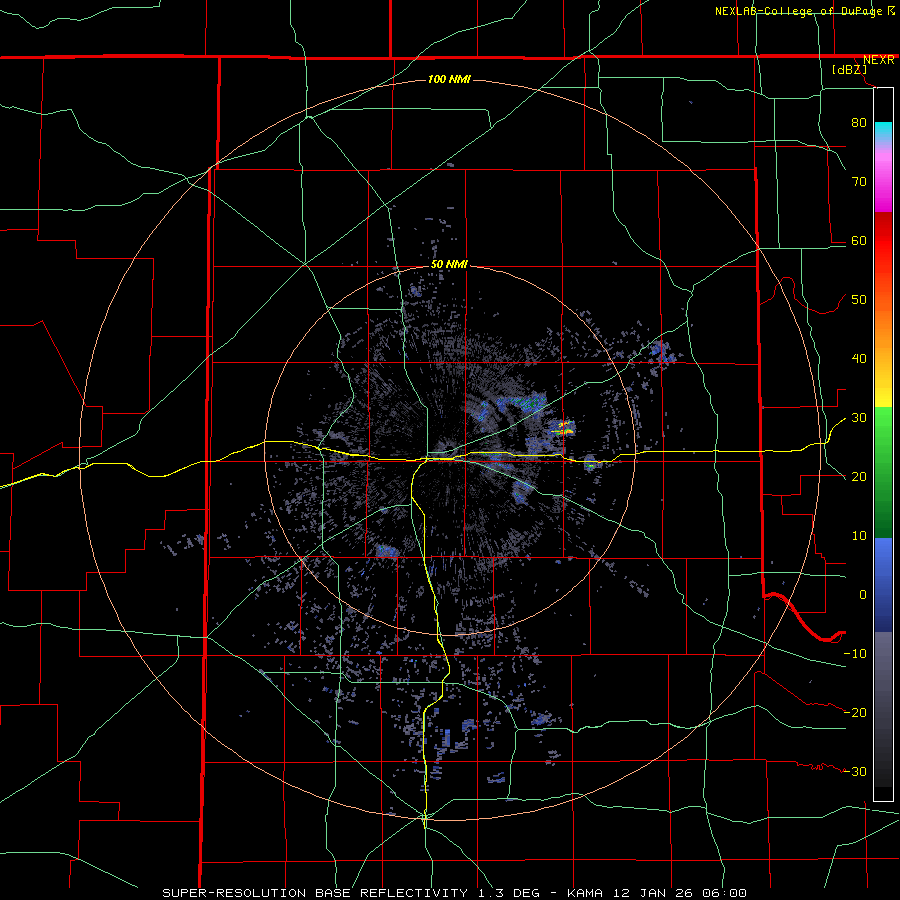This screenshot has width=900, height=900.
Task: Click the bright green segment of color bar
Action: 883,428
